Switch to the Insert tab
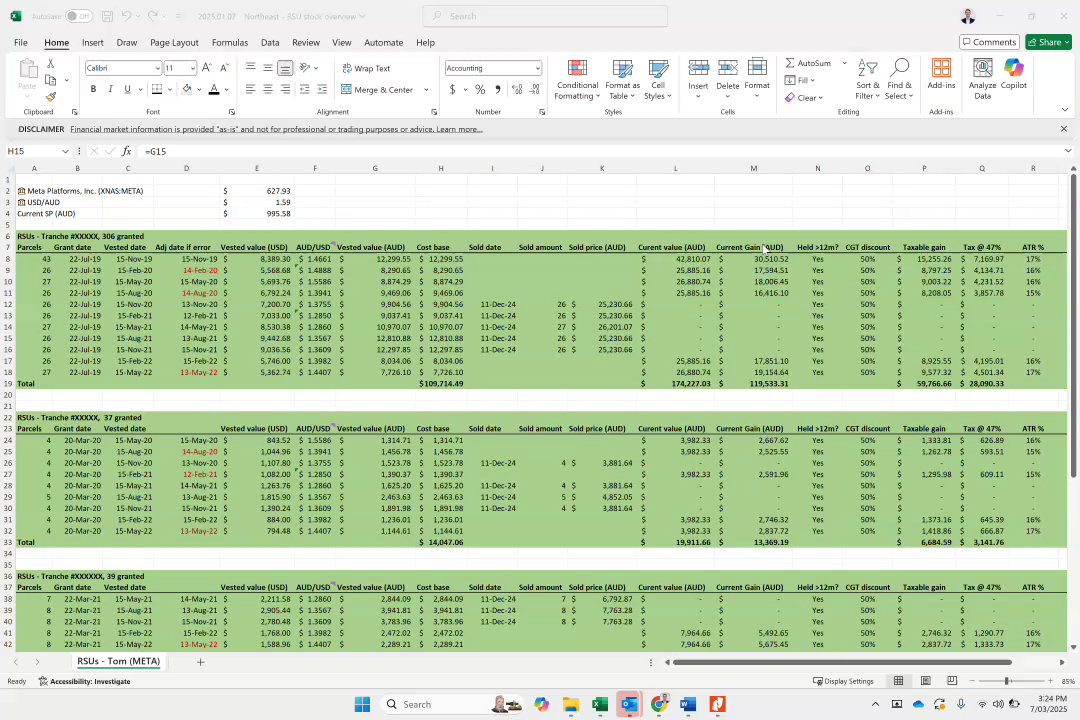 click(93, 42)
